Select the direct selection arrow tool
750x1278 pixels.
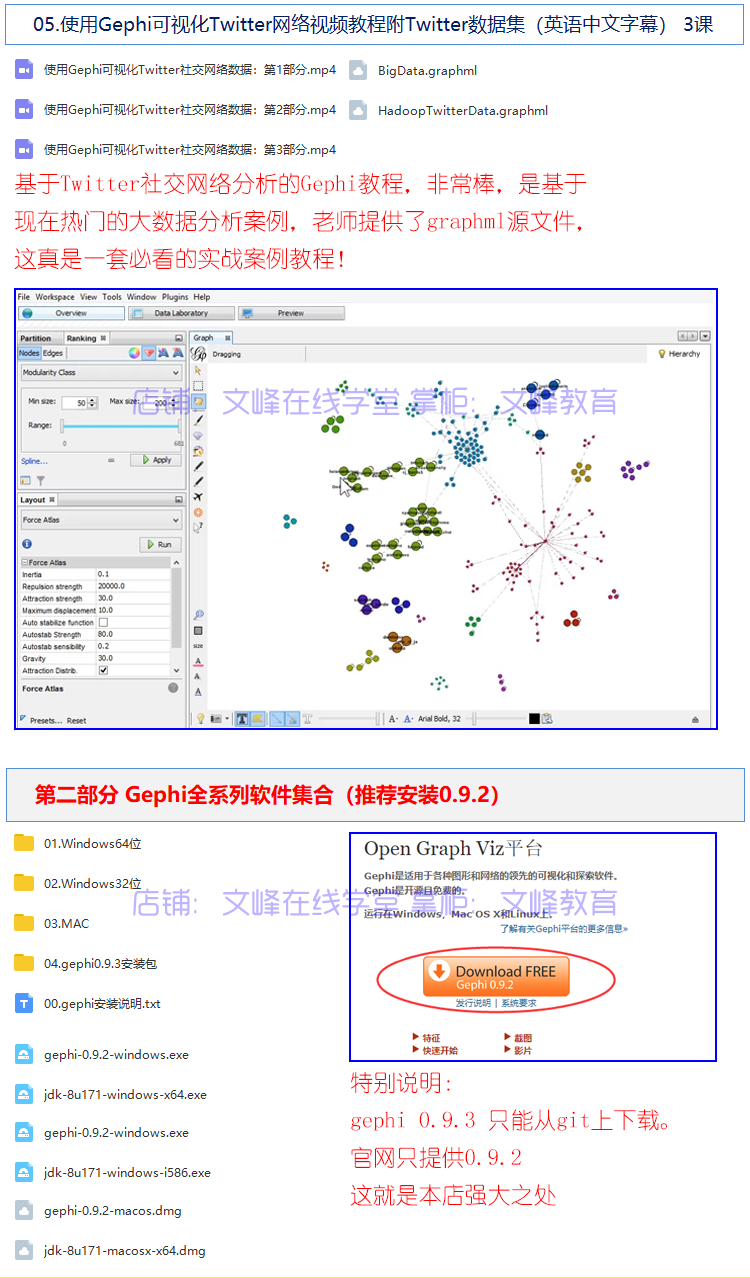tap(198, 370)
